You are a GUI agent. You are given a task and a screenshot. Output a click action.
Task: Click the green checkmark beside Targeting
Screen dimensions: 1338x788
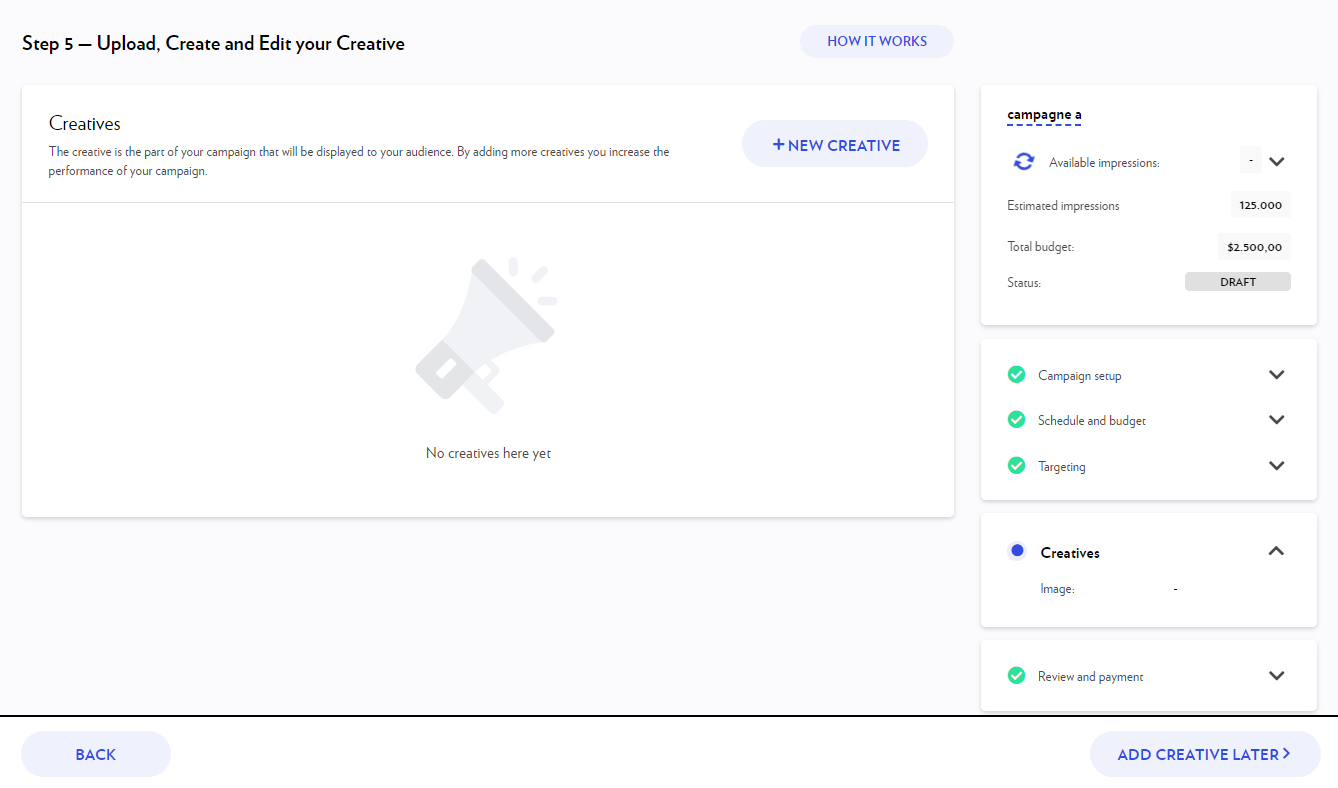[1016, 465]
